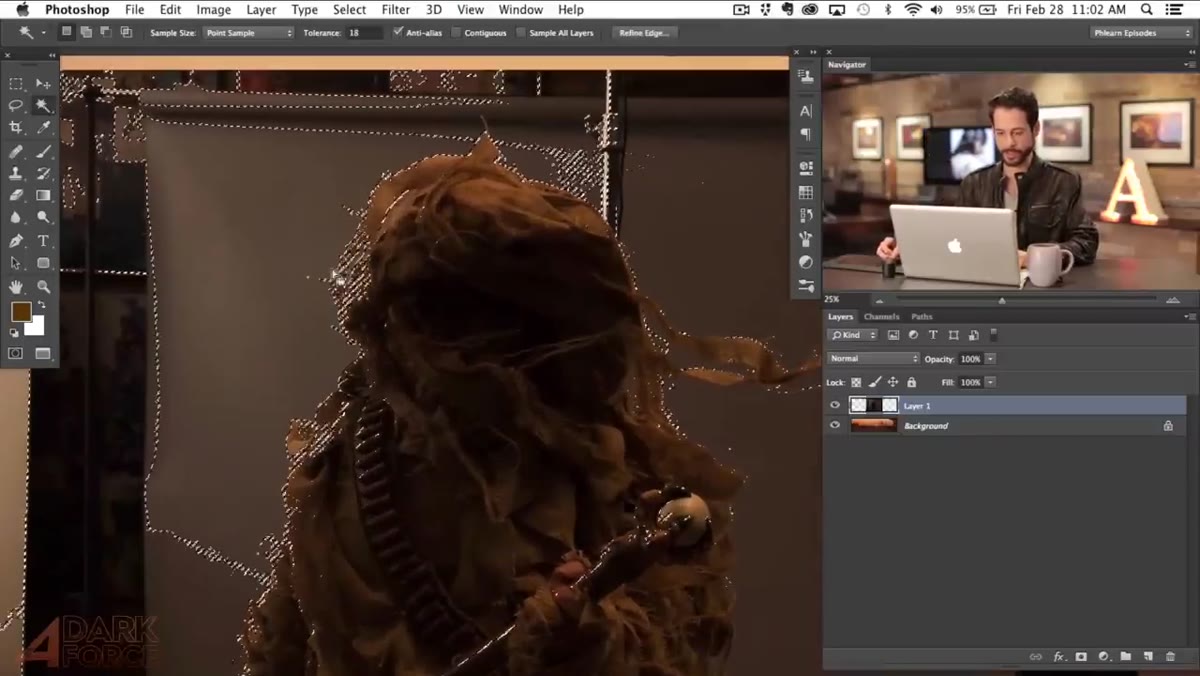1200x676 pixels.
Task: Open the Phlearn Episodes workspace dropdown
Action: pos(1141,33)
